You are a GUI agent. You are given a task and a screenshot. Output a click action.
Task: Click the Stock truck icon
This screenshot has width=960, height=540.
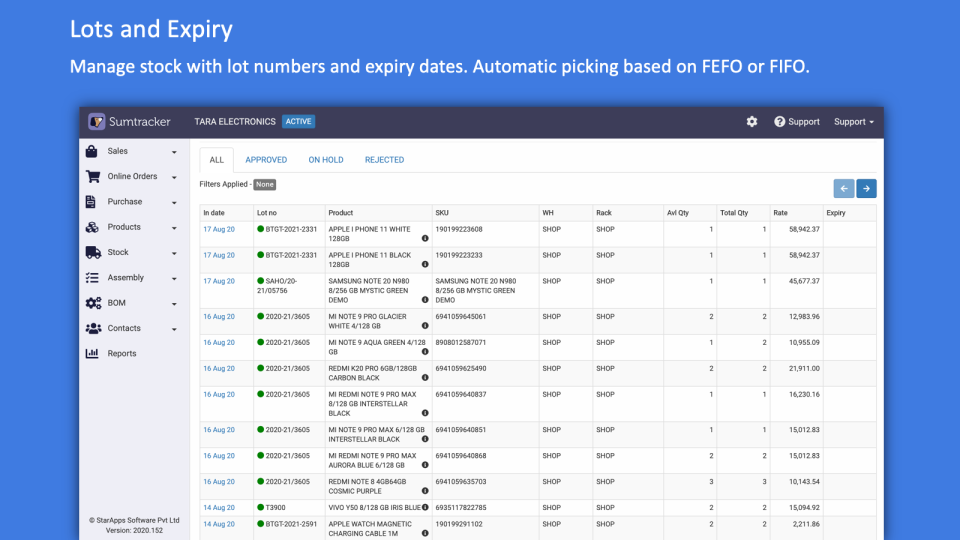click(93, 252)
